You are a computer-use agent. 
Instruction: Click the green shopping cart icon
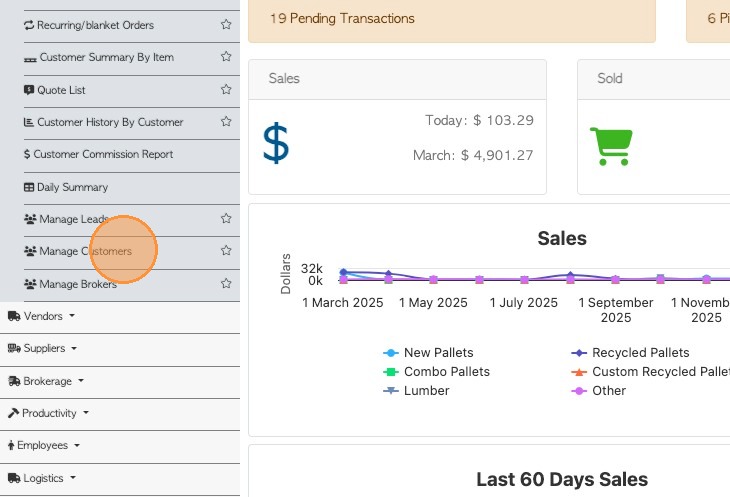(610, 146)
